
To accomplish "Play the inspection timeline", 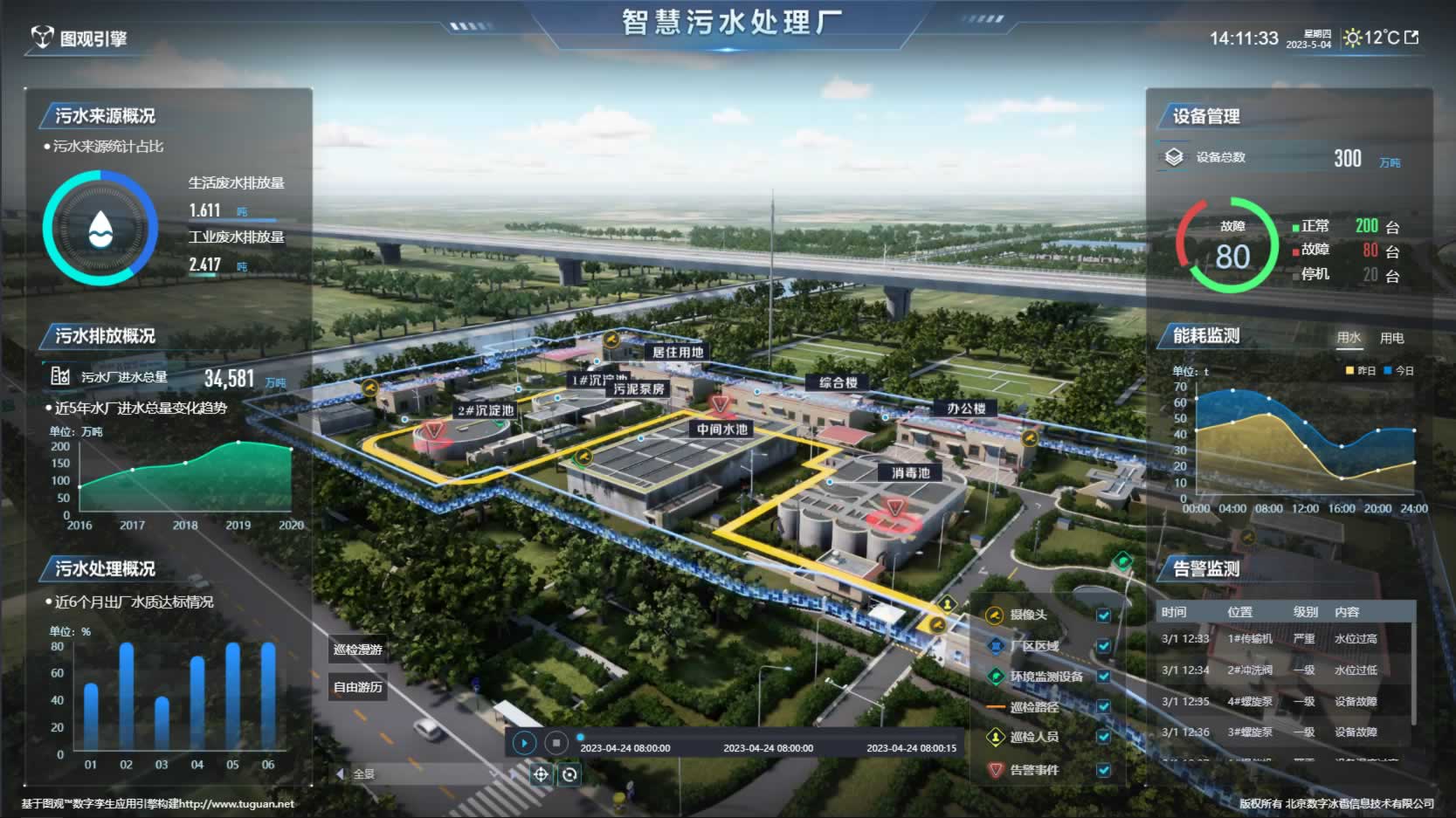I will [524, 743].
